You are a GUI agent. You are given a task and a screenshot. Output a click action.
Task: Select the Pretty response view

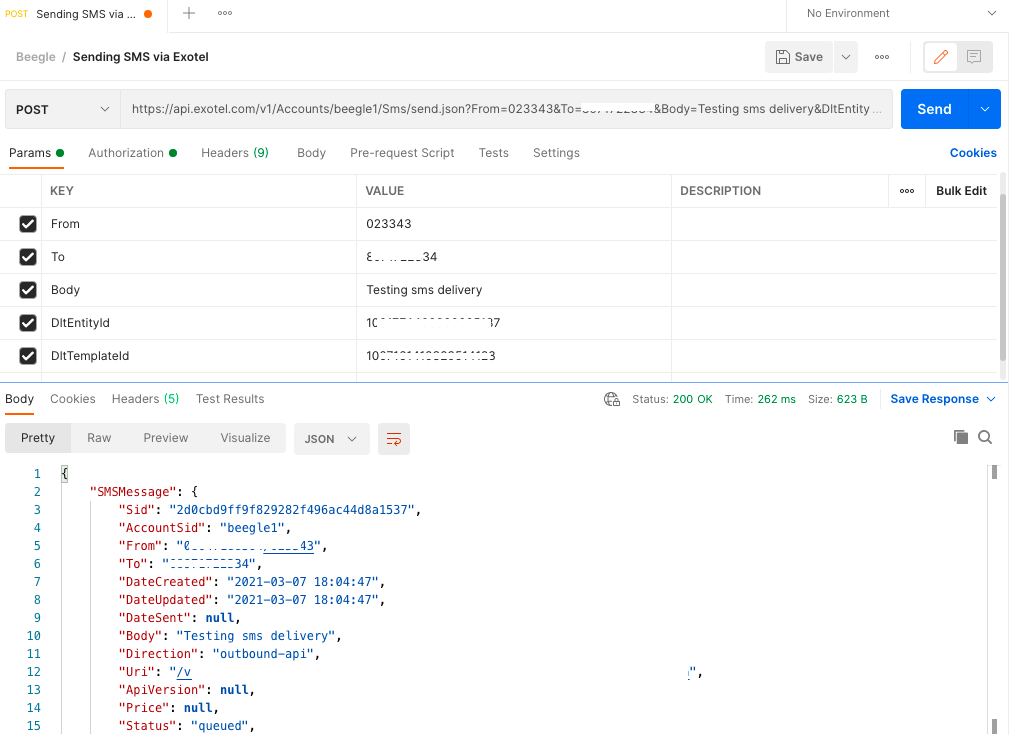click(x=38, y=438)
